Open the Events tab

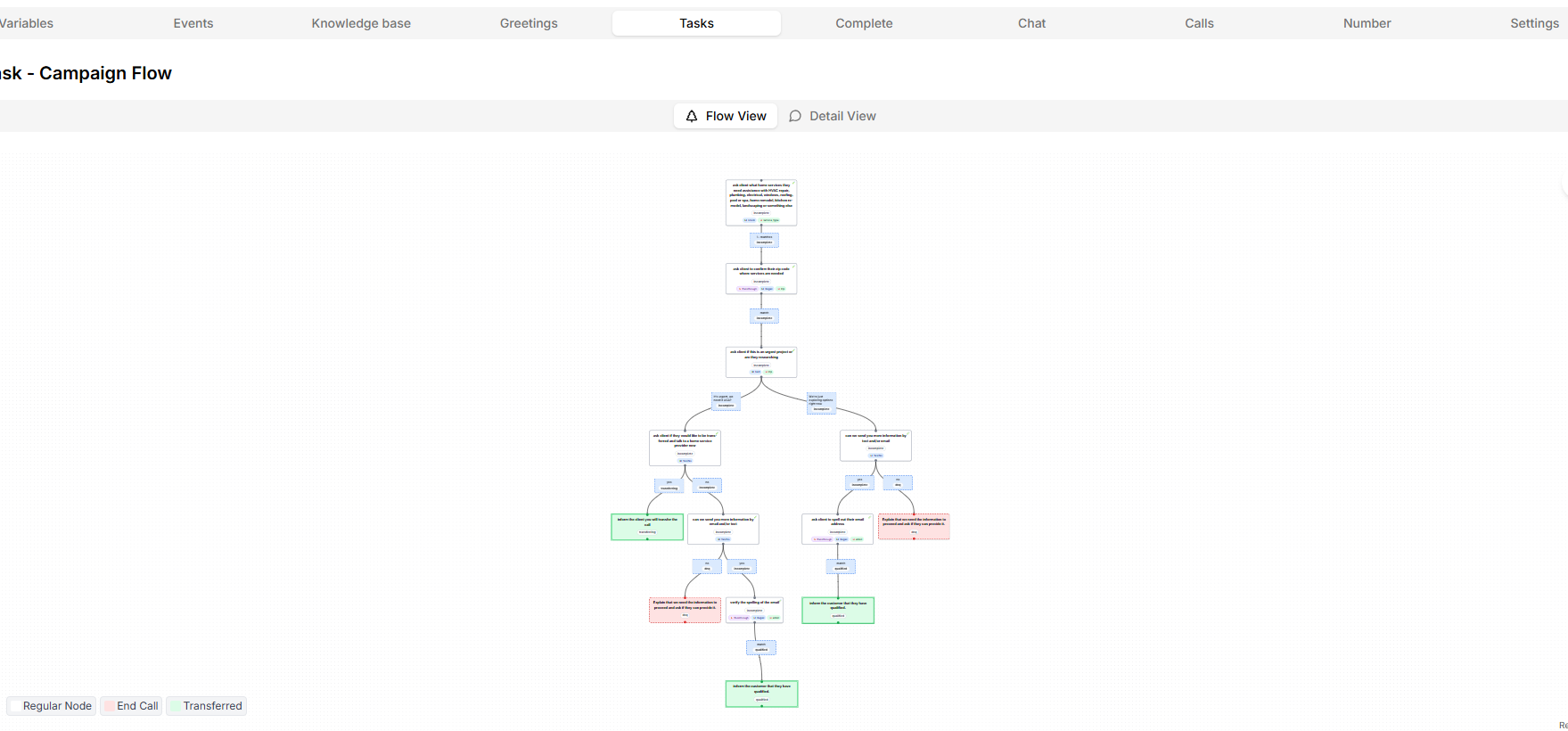(x=193, y=23)
